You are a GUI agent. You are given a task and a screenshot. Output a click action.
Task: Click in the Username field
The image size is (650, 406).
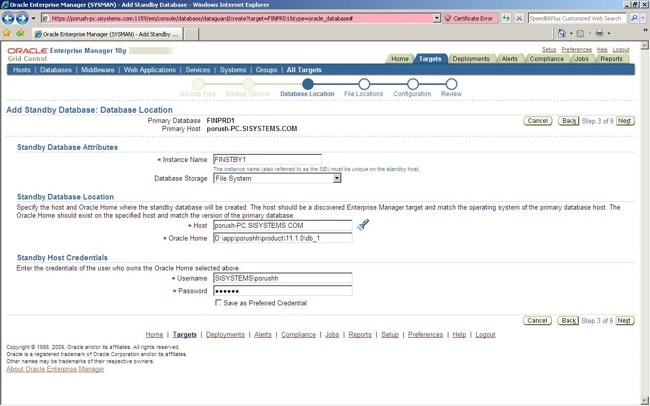point(283,278)
